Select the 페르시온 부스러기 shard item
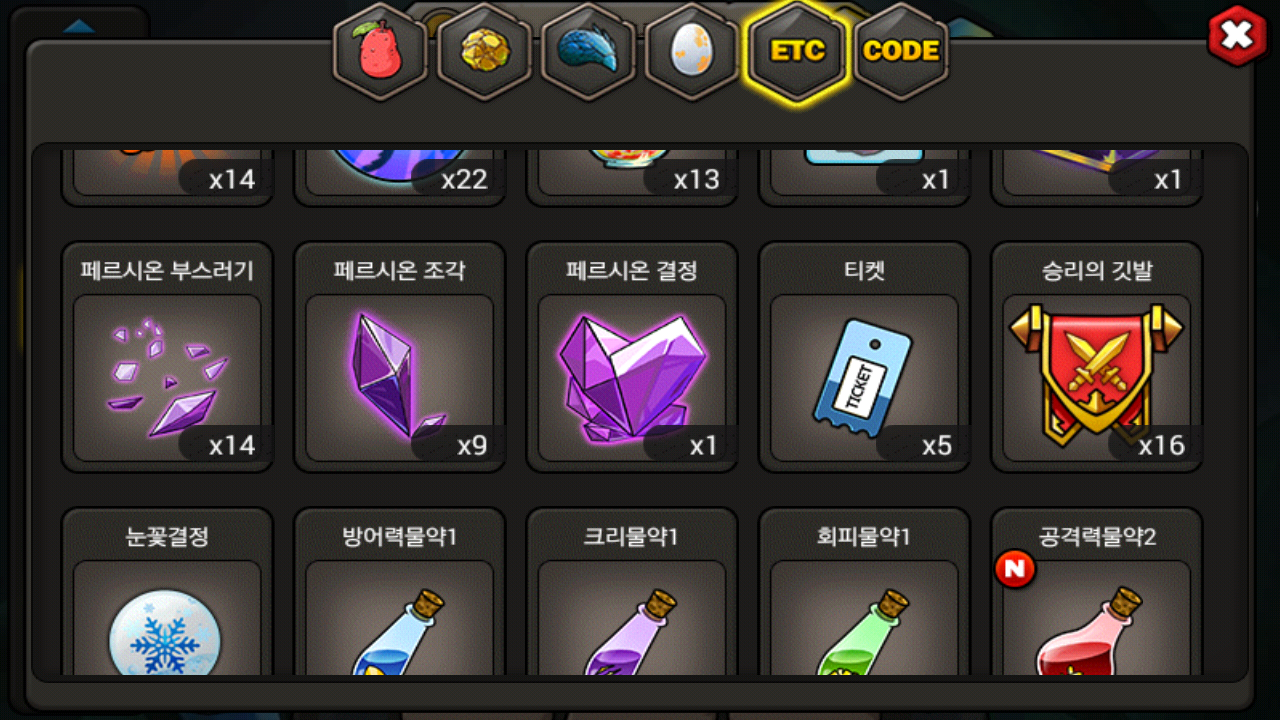 167,357
